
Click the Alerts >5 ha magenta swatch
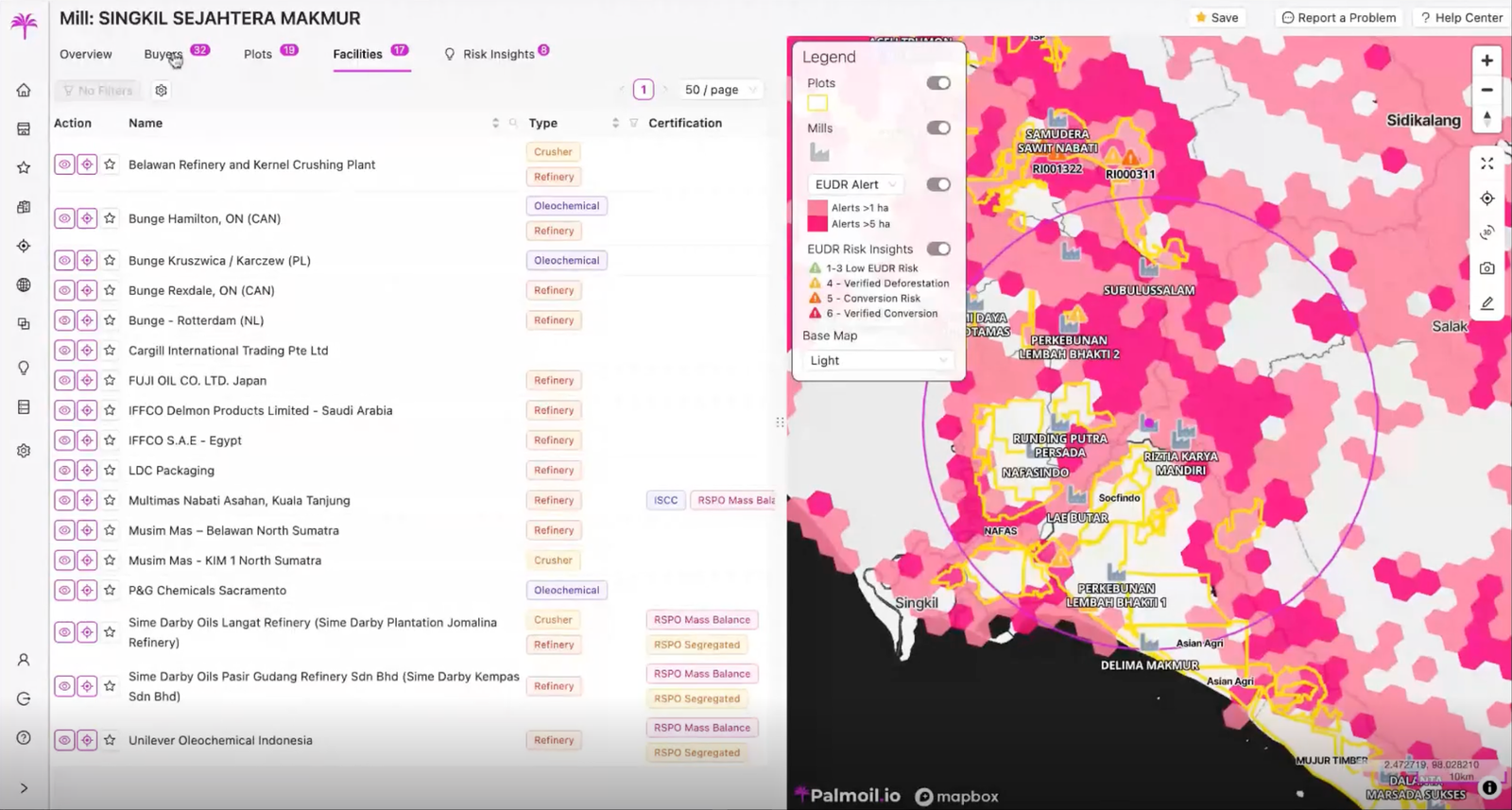tap(817, 224)
